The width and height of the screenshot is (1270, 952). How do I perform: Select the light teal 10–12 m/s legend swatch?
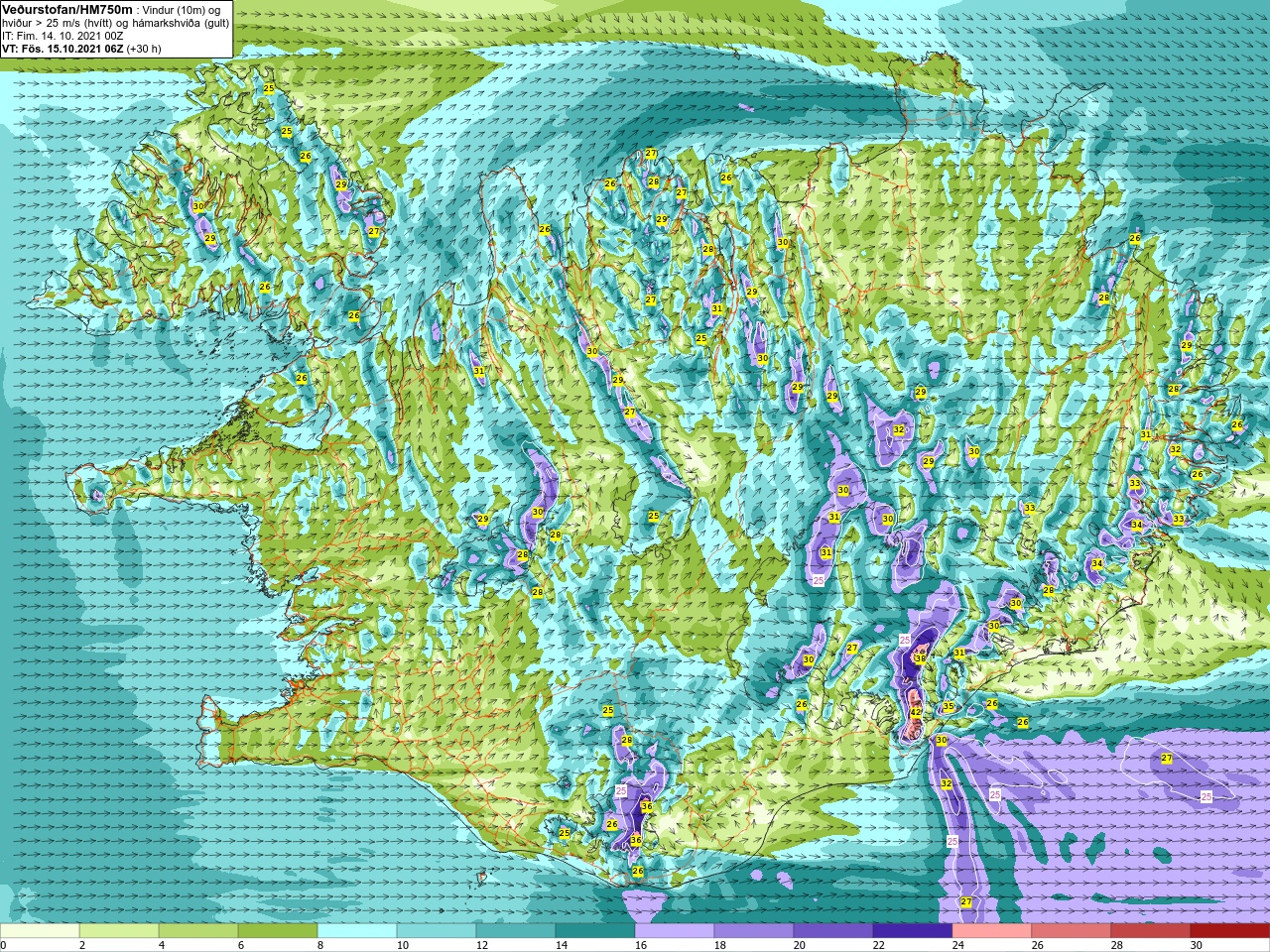point(437,931)
